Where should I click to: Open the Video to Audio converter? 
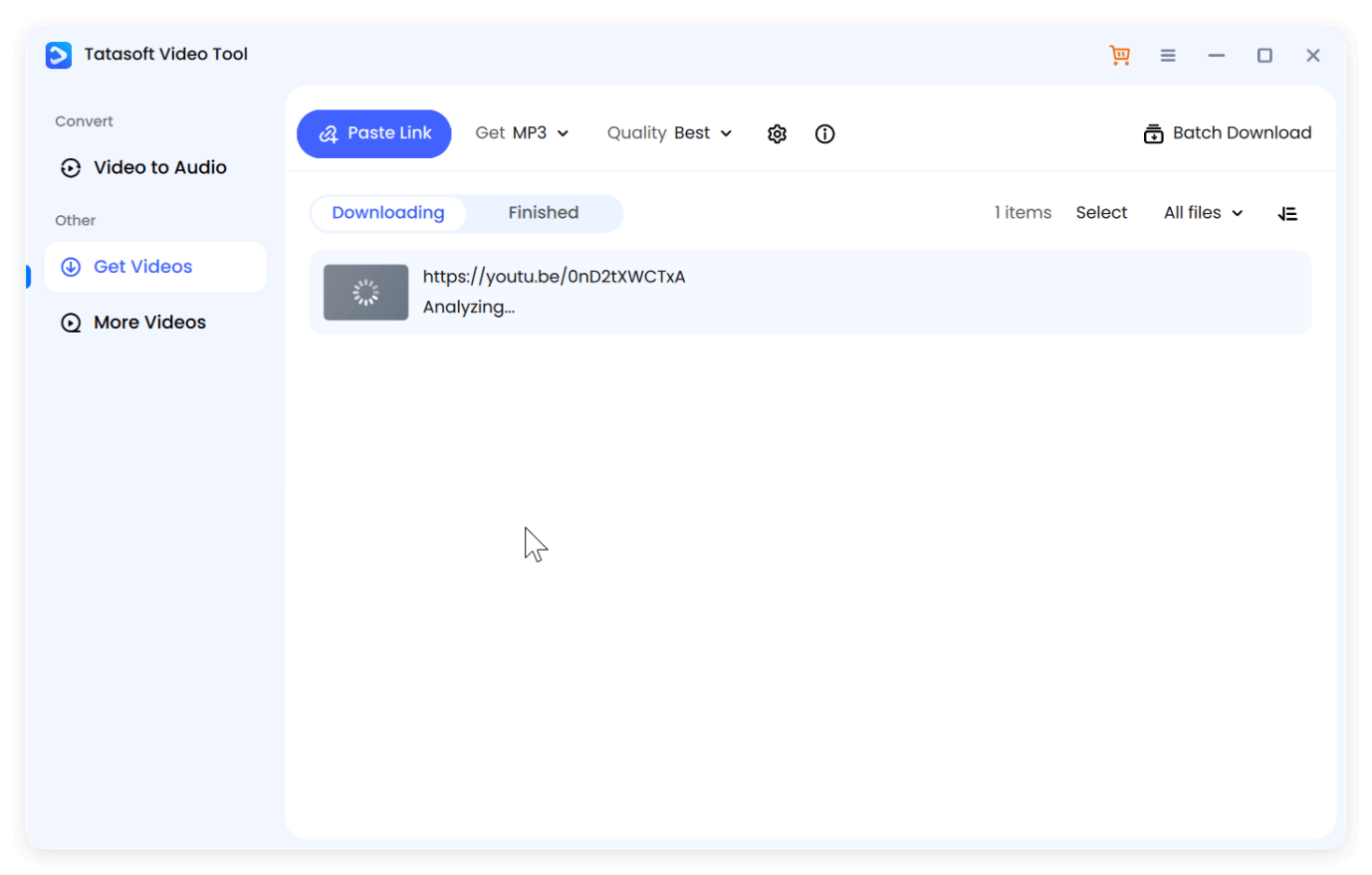159,167
